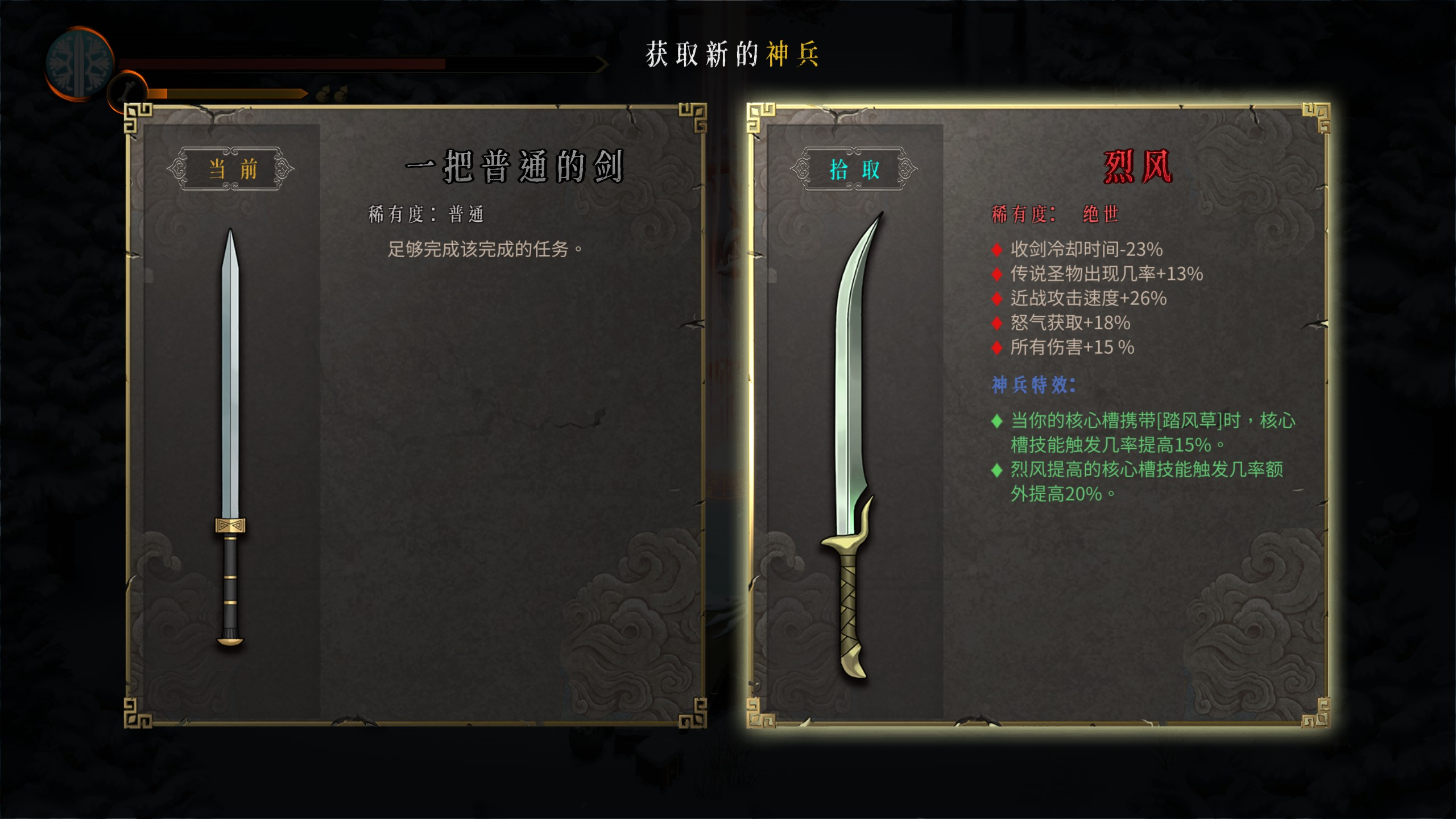Click the 烈风 weapon title
This screenshot has width=1456, height=819.
click(x=1137, y=167)
